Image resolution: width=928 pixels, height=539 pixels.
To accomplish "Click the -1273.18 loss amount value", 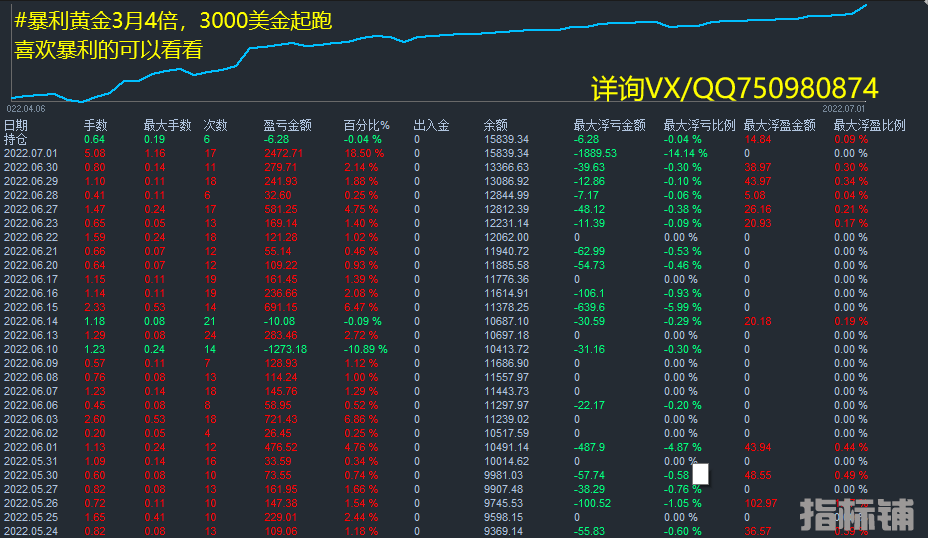I will [285, 349].
